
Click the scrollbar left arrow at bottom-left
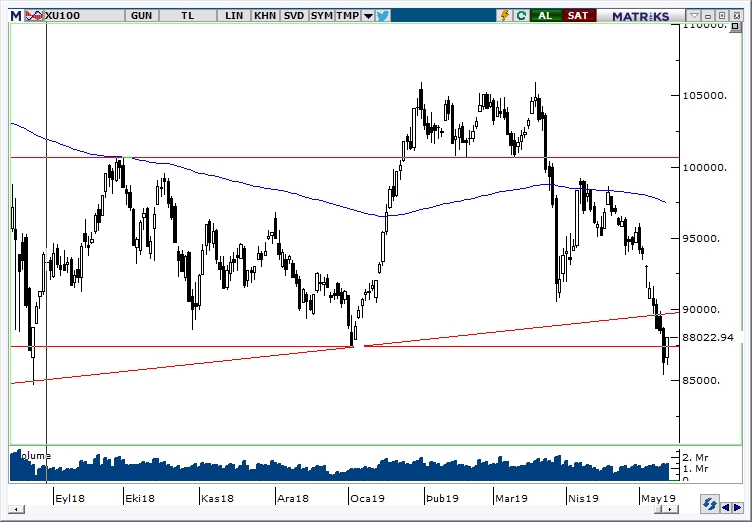click(x=16, y=510)
